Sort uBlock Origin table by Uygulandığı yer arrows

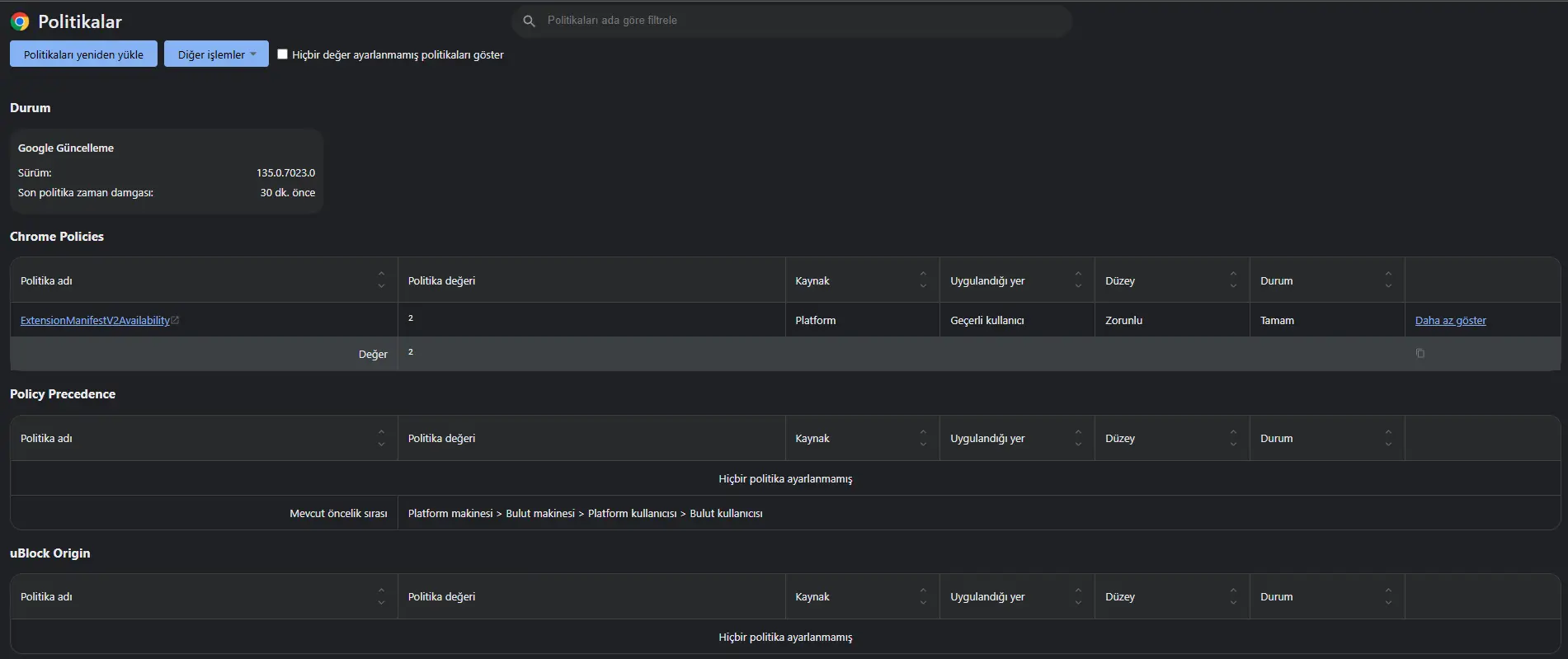(1078, 596)
